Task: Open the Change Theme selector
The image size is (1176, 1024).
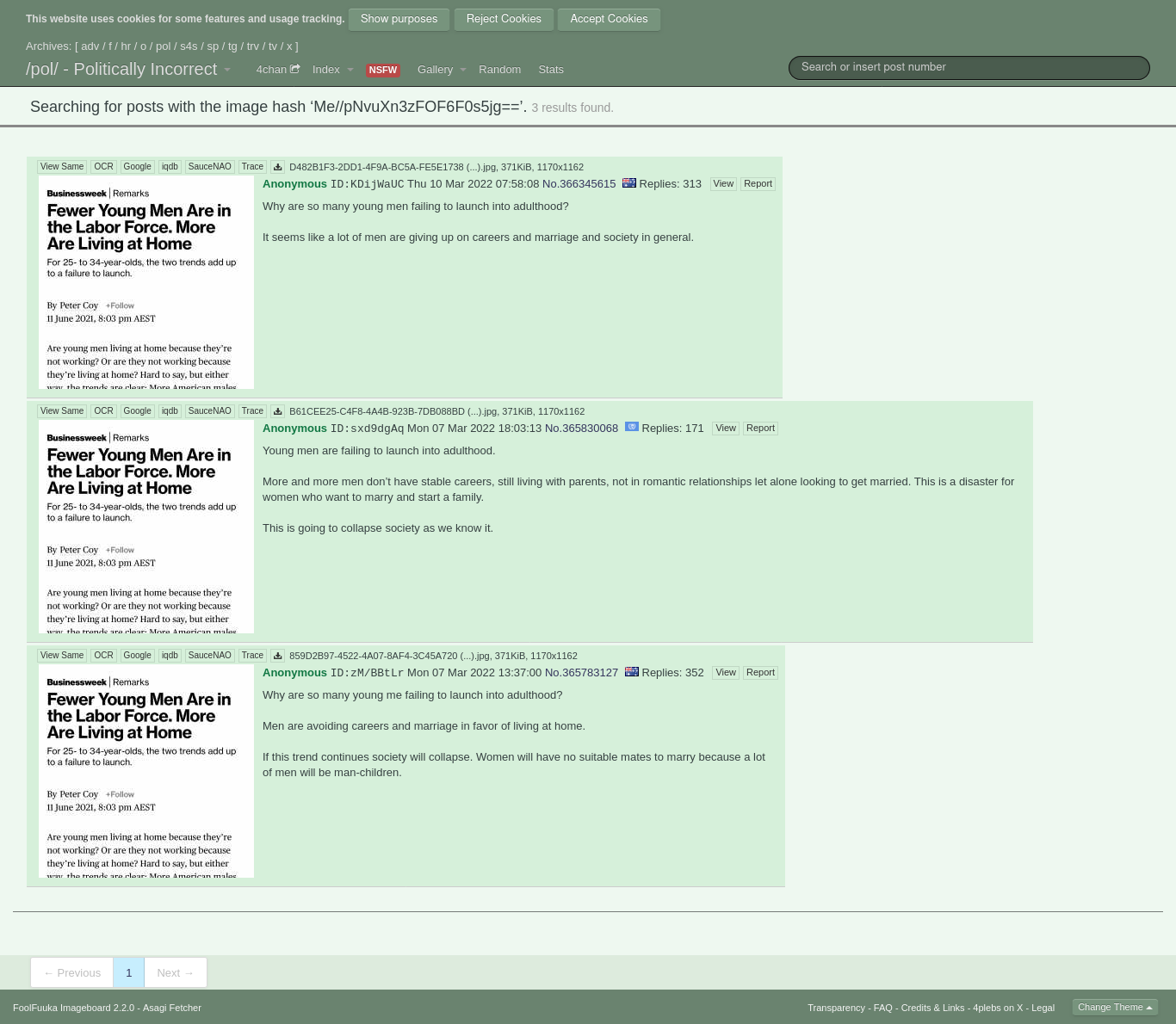Action: tap(1115, 1007)
